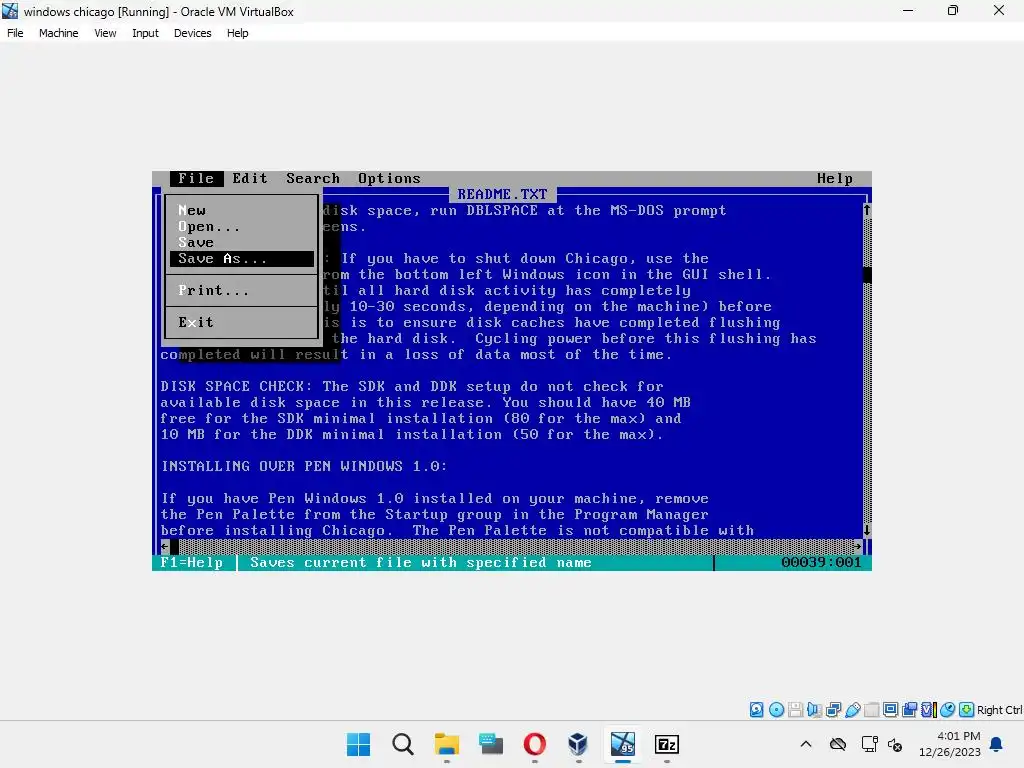The height and width of the screenshot is (768, 1024).
Task: Click the optical disk indicator icon
Action: [776, 710]
